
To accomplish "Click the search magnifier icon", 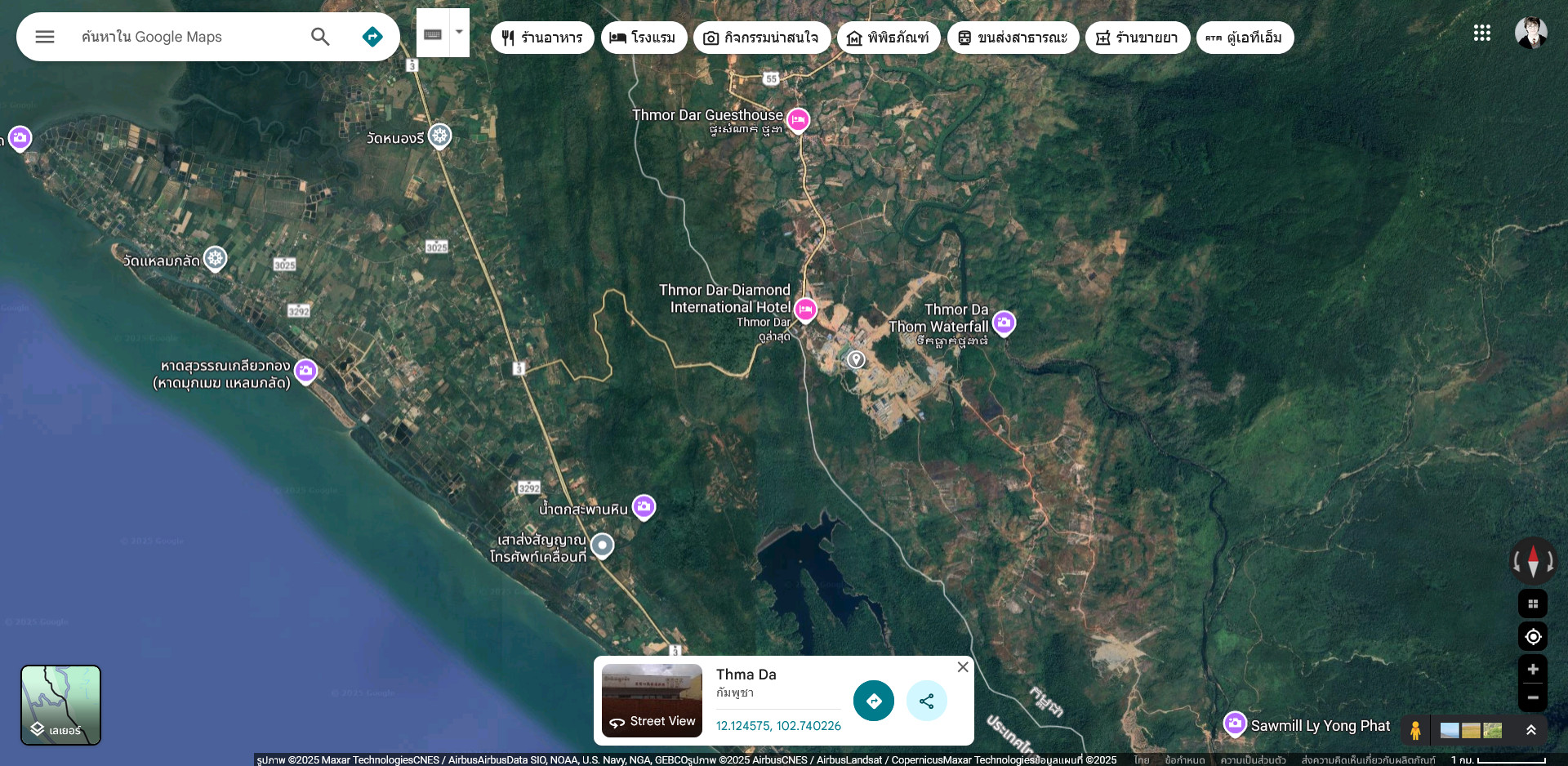I will pyautogui.click(x=320, y=37).
